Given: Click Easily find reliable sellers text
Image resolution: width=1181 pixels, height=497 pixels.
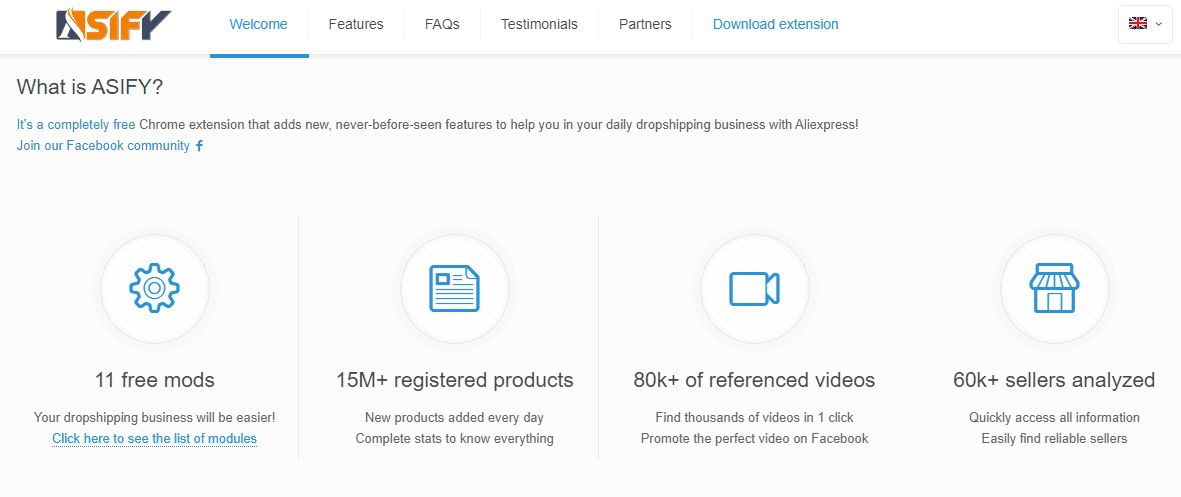Looking at the screenshot, I should [x=1054, y=438].
